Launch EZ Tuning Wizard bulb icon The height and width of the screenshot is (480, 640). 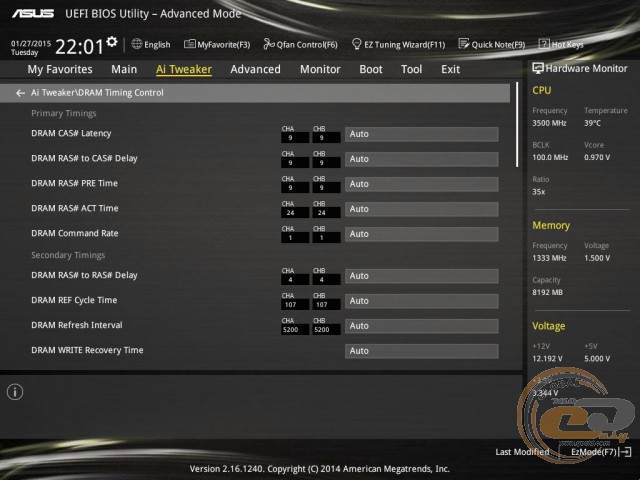tap(356, 44)
